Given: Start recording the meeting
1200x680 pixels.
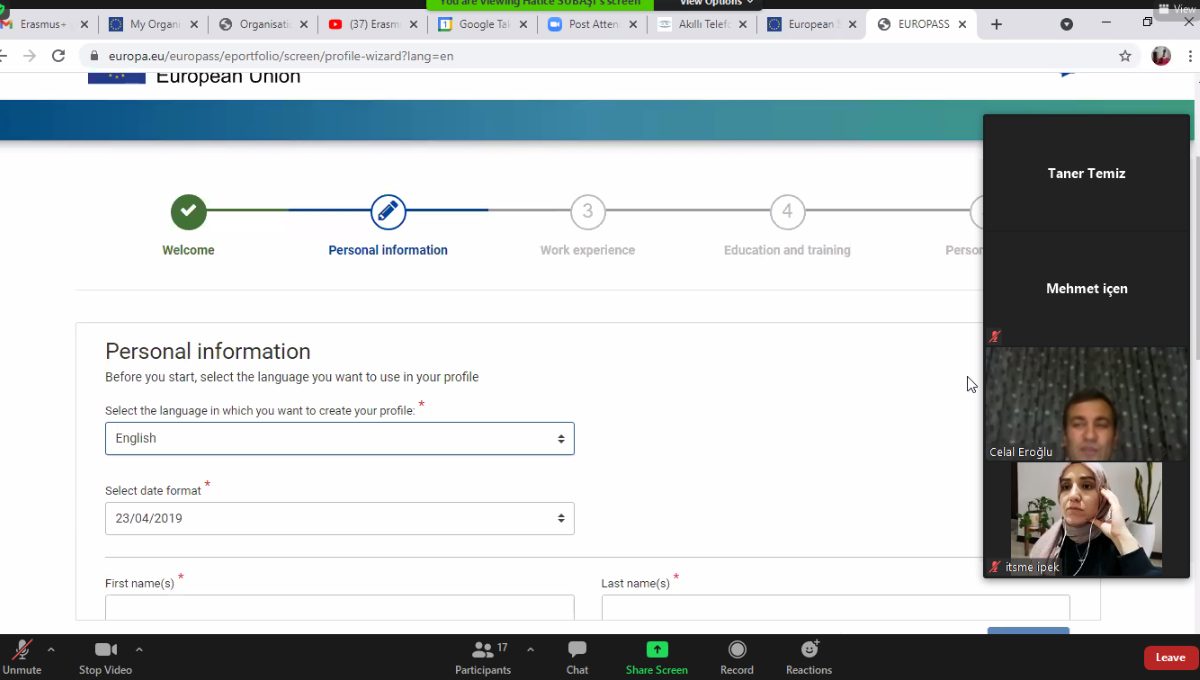Looking at the screenshot, I should [737, 657].
